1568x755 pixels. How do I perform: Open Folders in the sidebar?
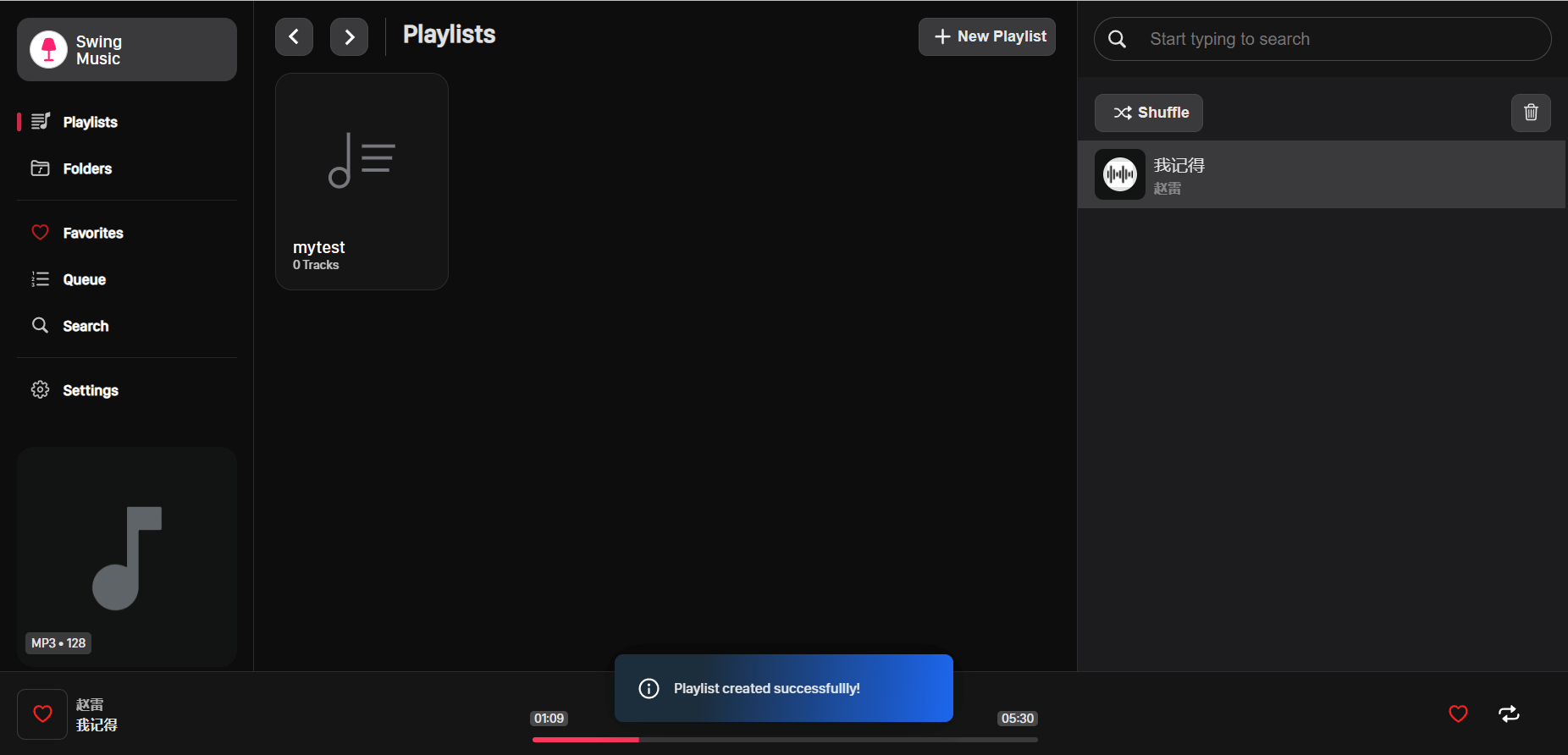tap(87, 168)
